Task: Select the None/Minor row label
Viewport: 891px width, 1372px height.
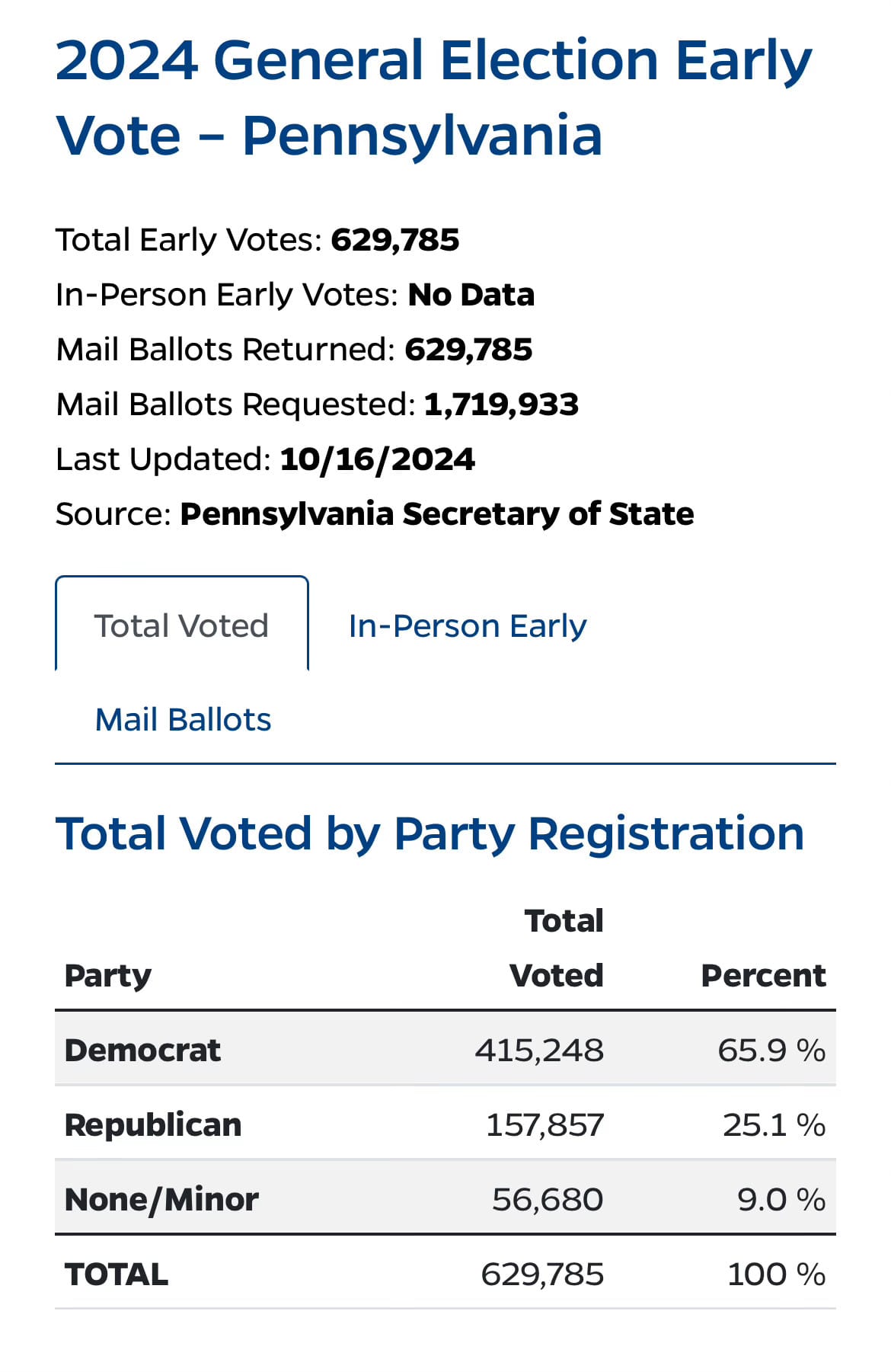Action: coord(161,1199)
